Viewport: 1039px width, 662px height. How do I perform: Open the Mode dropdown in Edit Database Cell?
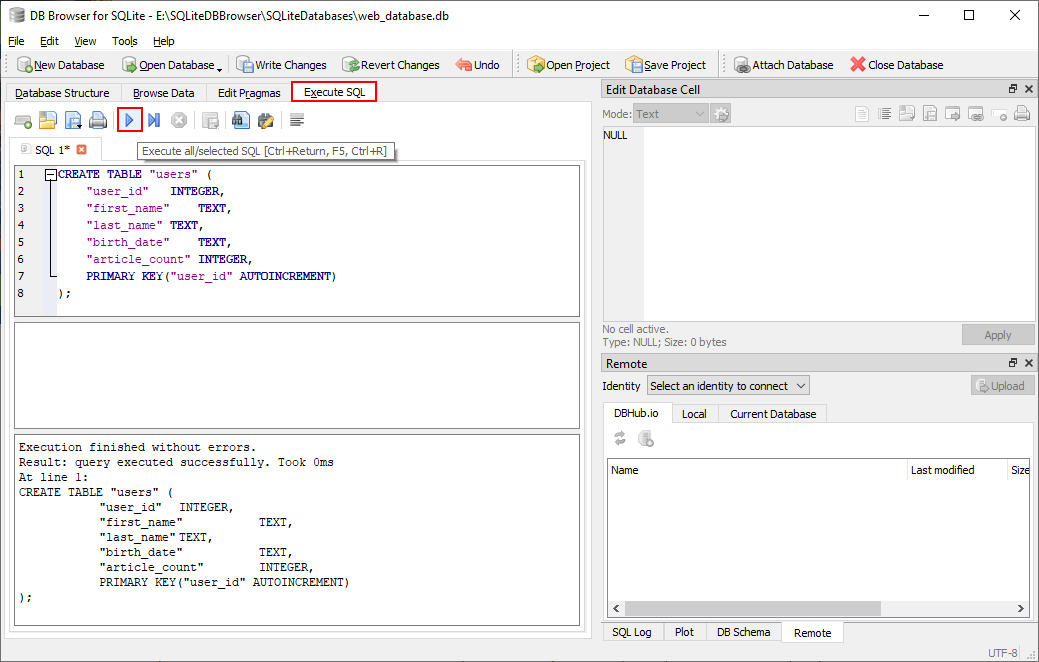click(x=669, y=113)
